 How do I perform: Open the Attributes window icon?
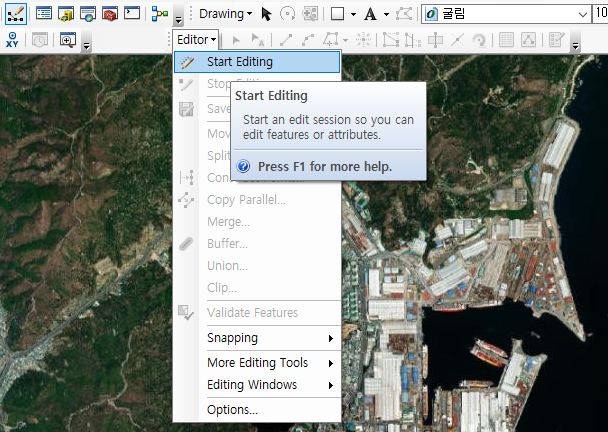(x=506, y=40)
